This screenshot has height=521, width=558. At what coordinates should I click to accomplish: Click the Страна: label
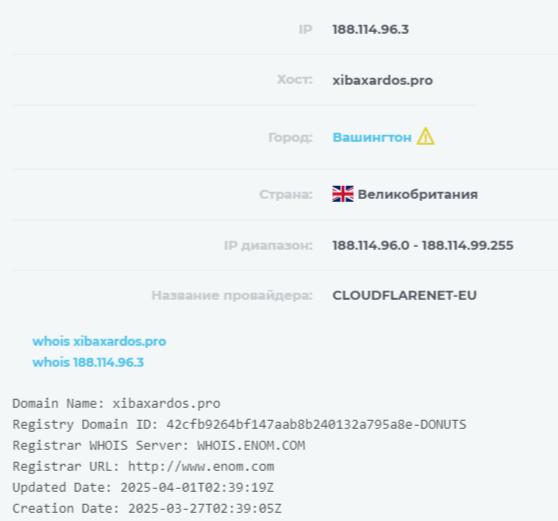click(x=286, y=194)
